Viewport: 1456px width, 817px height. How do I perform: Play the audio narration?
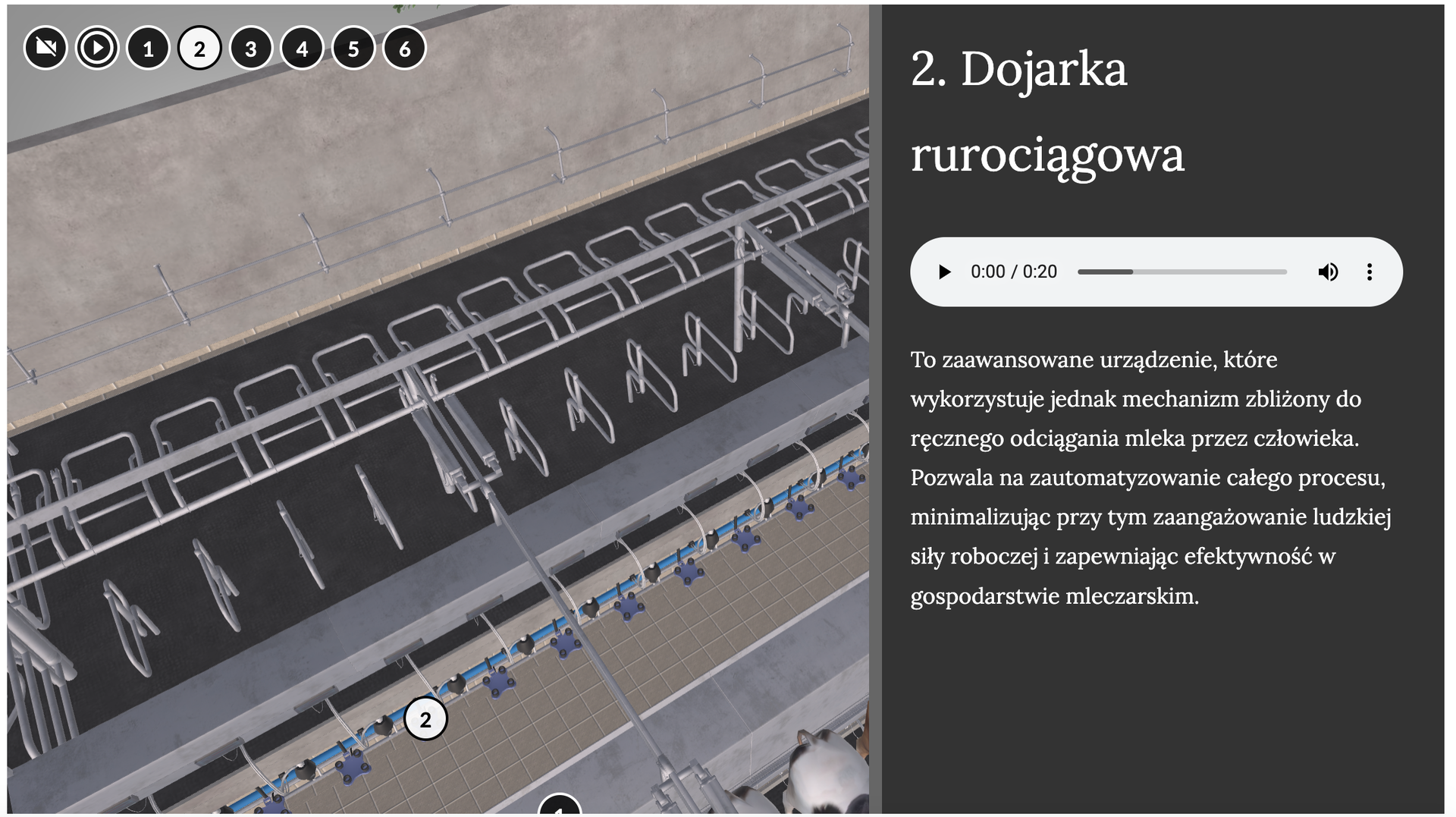944,272
